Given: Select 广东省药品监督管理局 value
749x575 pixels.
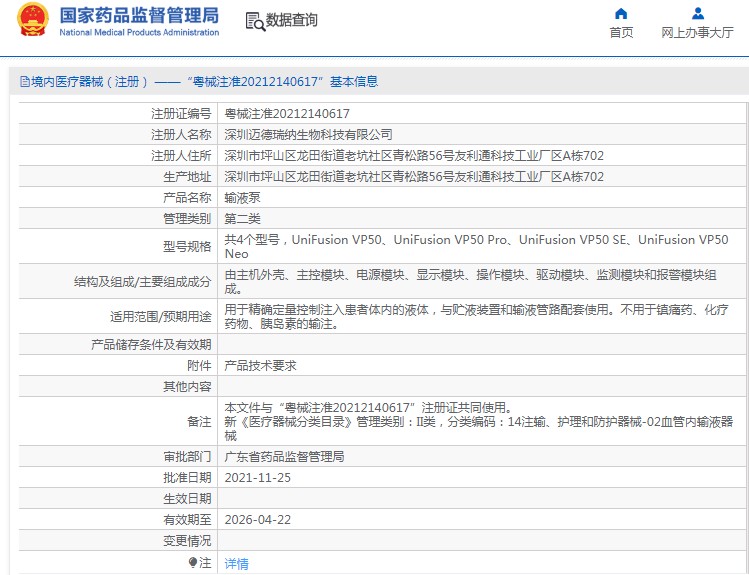Looking at the screenshot, I should click(284, 457).
